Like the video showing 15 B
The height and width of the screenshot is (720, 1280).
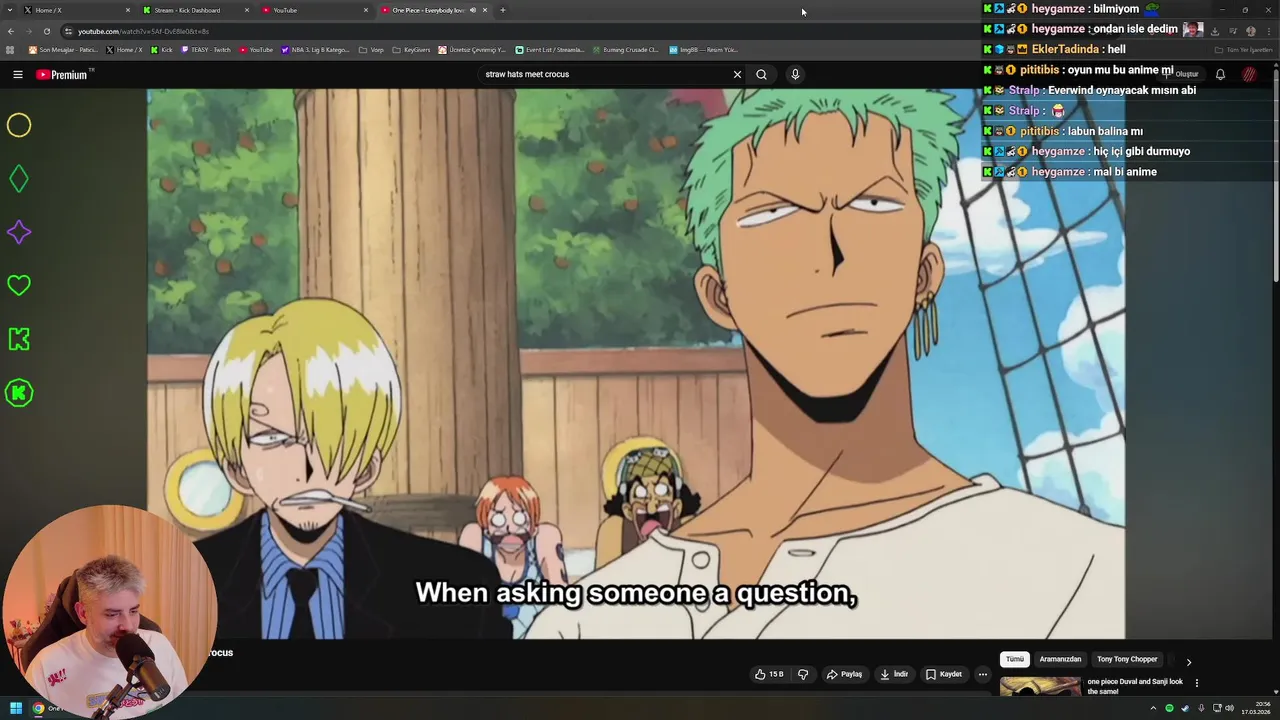(769, 674)
